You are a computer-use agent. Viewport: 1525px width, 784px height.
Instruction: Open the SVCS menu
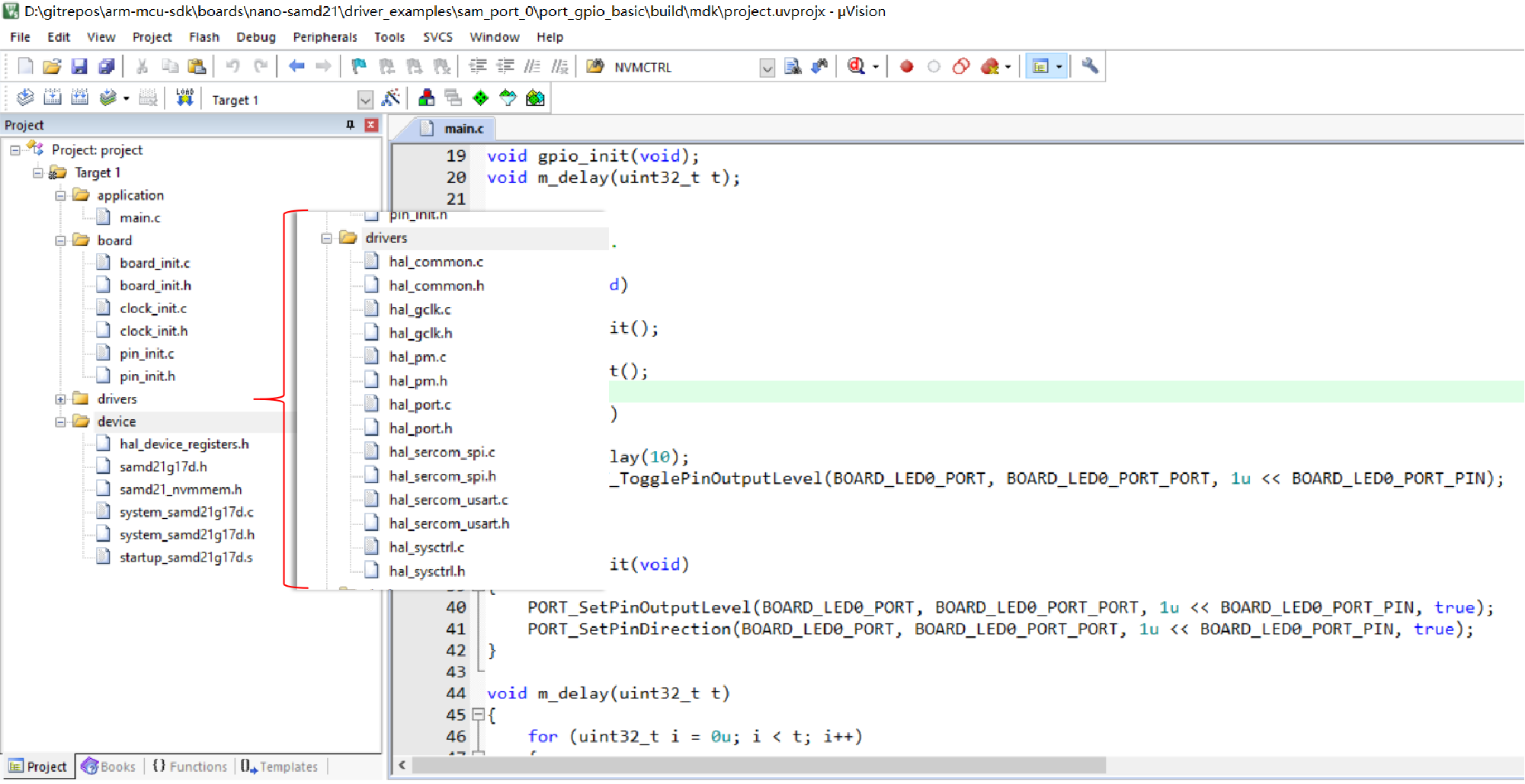pyautogui.click(x=437, y=37)
